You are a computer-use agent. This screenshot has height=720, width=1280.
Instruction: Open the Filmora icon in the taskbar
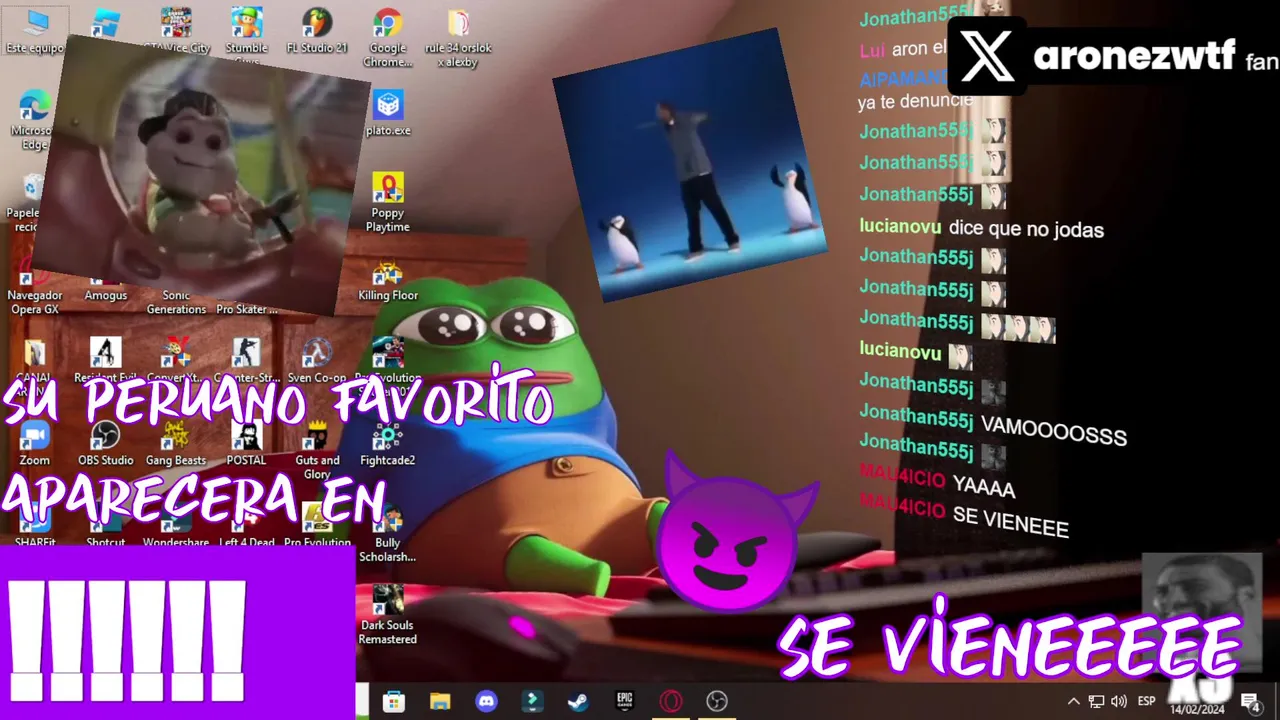click(x=532, y=701)
